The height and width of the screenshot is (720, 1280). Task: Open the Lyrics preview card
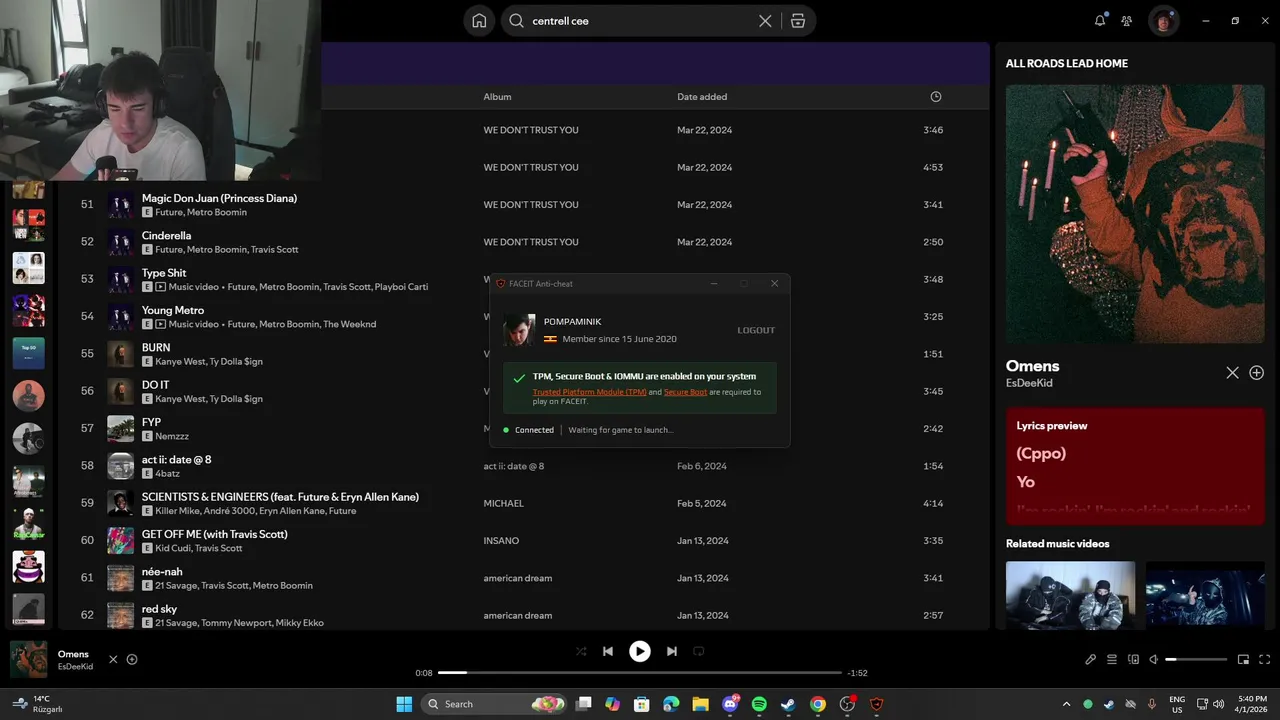1135,466
